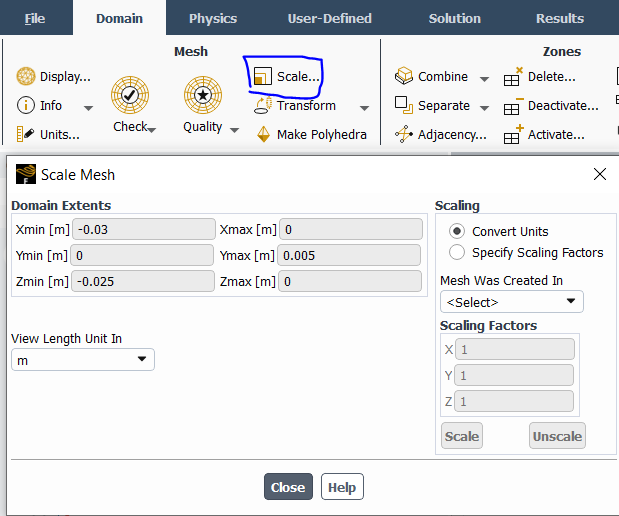Open the Deactivate zones dialog
Screen dimensions: 619x516
[551, 105]
